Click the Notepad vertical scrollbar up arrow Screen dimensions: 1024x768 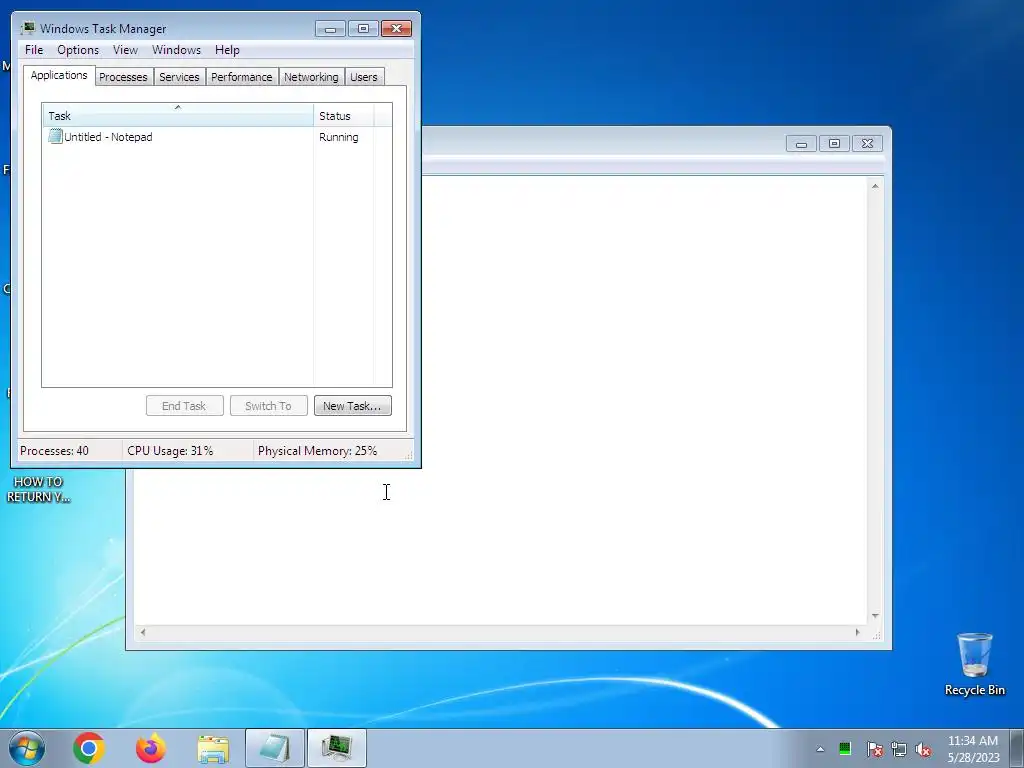pos(875,186)
